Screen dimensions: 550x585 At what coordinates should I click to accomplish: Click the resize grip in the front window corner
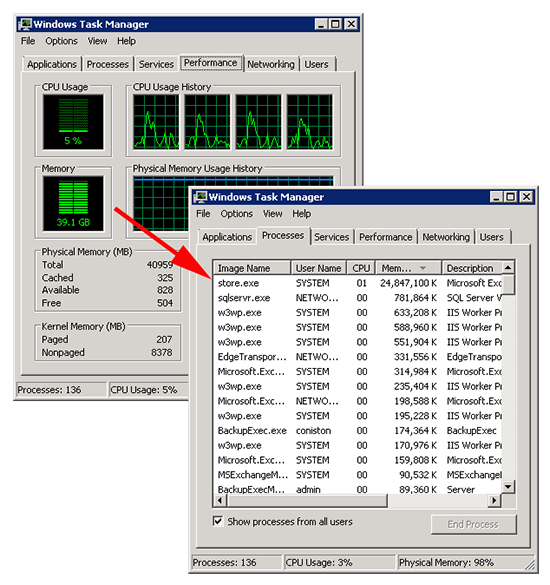click(x=529, y=564)
